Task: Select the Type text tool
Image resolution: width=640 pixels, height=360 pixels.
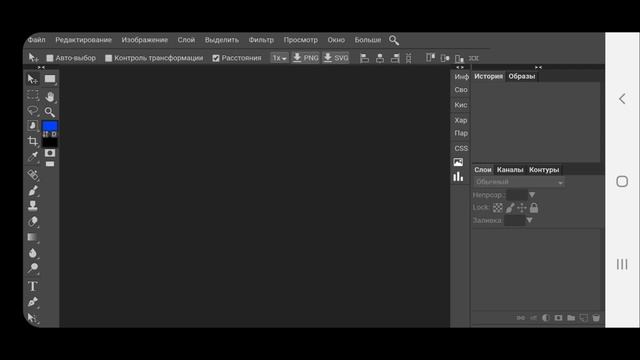Action: tap(33, 286)
